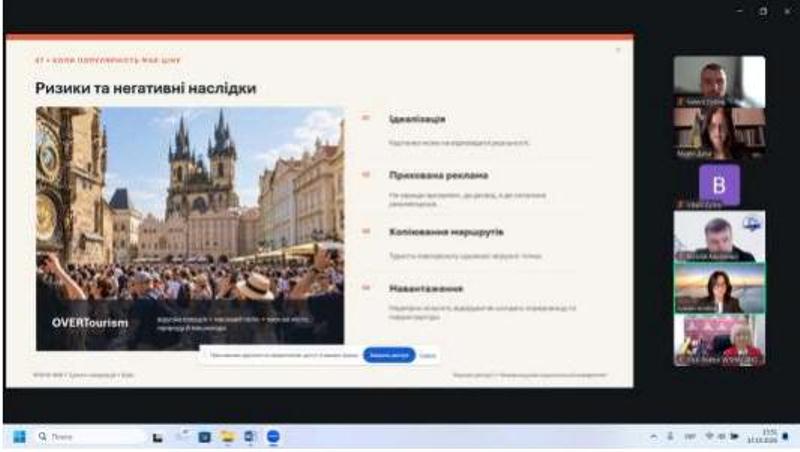Open Task View on the taskbar
This screenshot has width=800, height=452.
pos(158,437)
